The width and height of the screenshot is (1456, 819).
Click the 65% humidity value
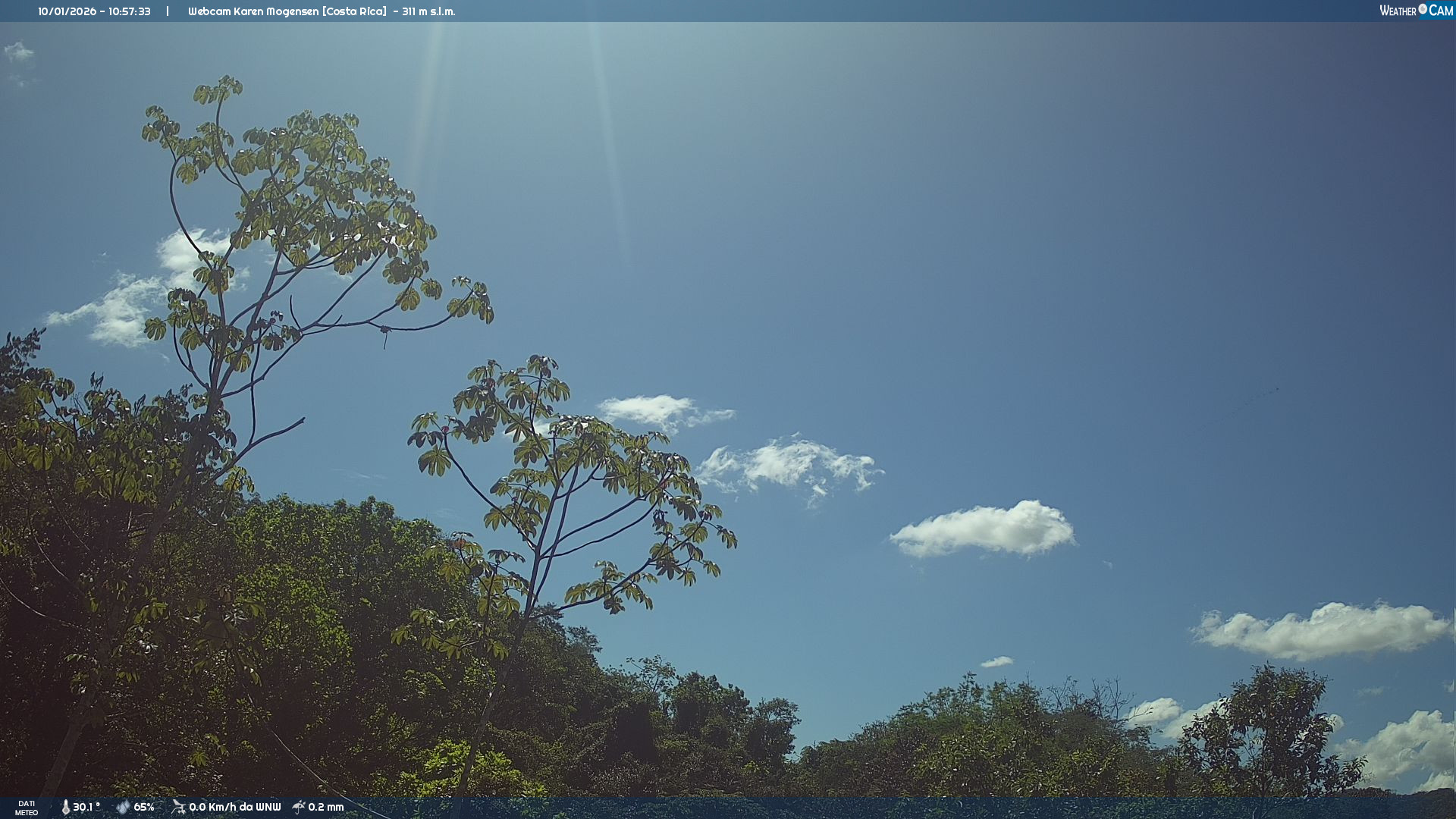(x=144, y=808)
